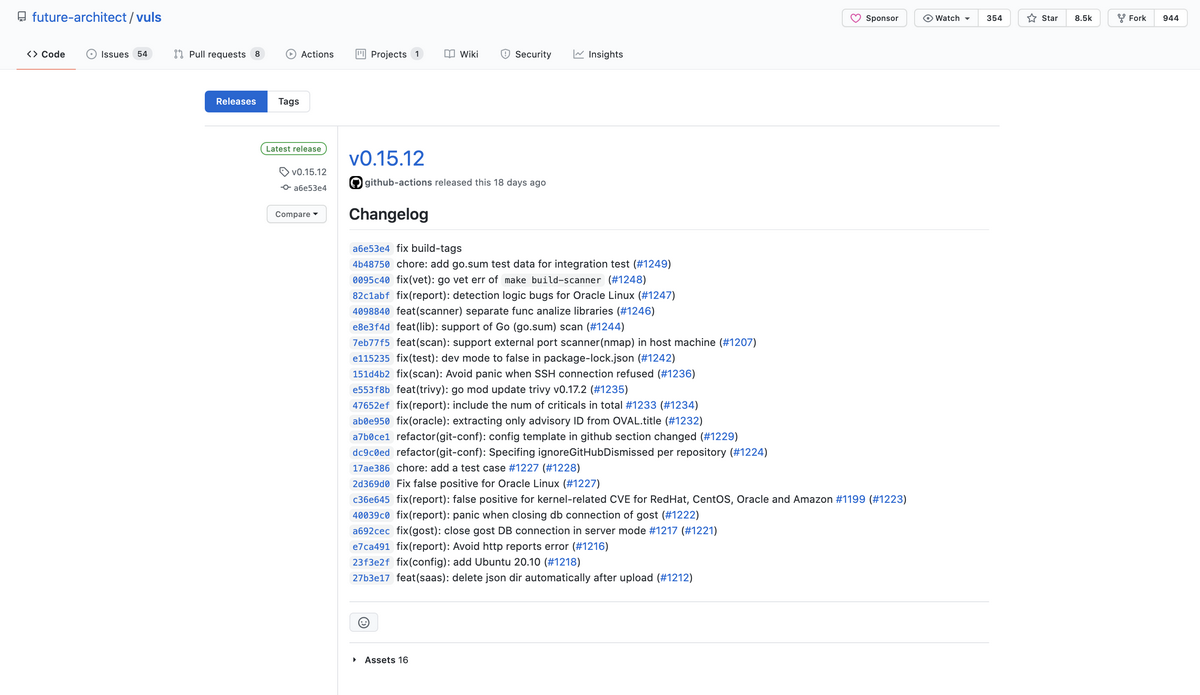Click the repository book icon
The image size is (1200, 695).
22,17
